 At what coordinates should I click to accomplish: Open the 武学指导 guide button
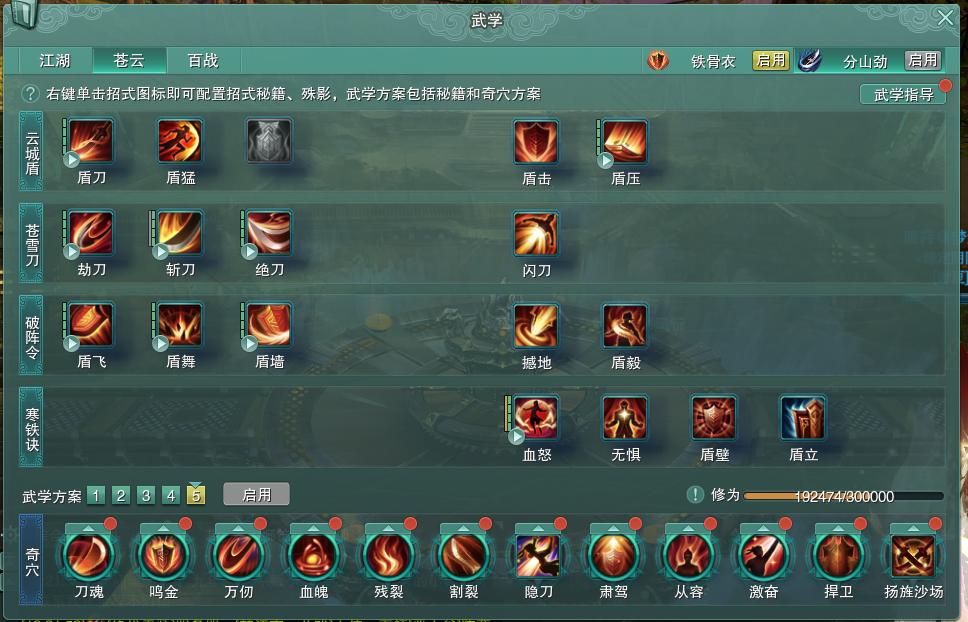pos(903,94)
